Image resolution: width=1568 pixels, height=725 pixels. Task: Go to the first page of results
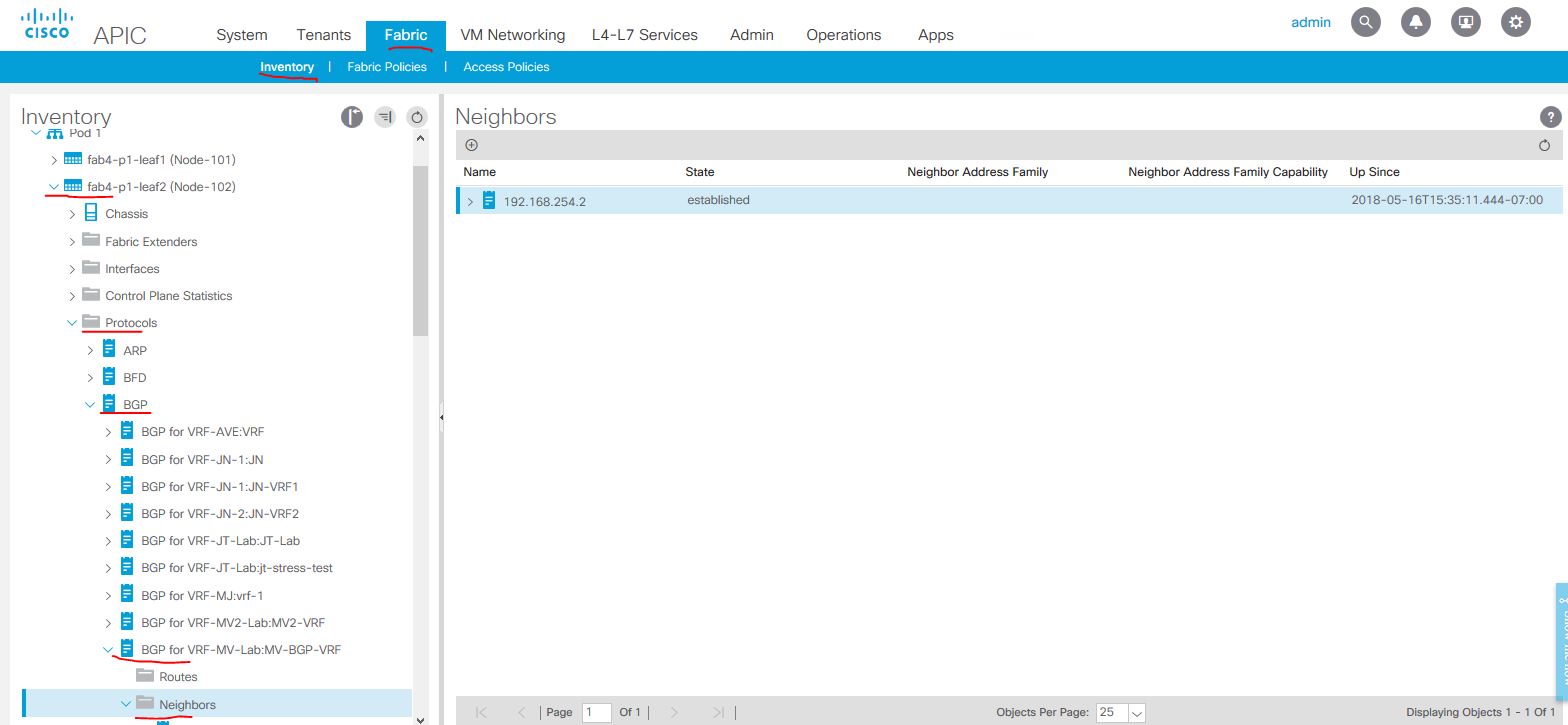click(x=482, y=712)
